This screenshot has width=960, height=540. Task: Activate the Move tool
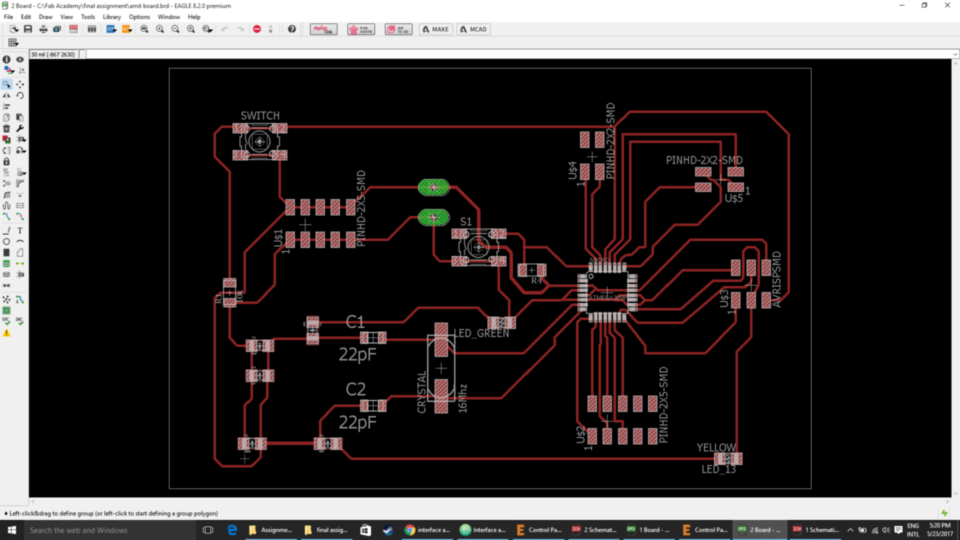pyautogui.click(x=20, y=84)
